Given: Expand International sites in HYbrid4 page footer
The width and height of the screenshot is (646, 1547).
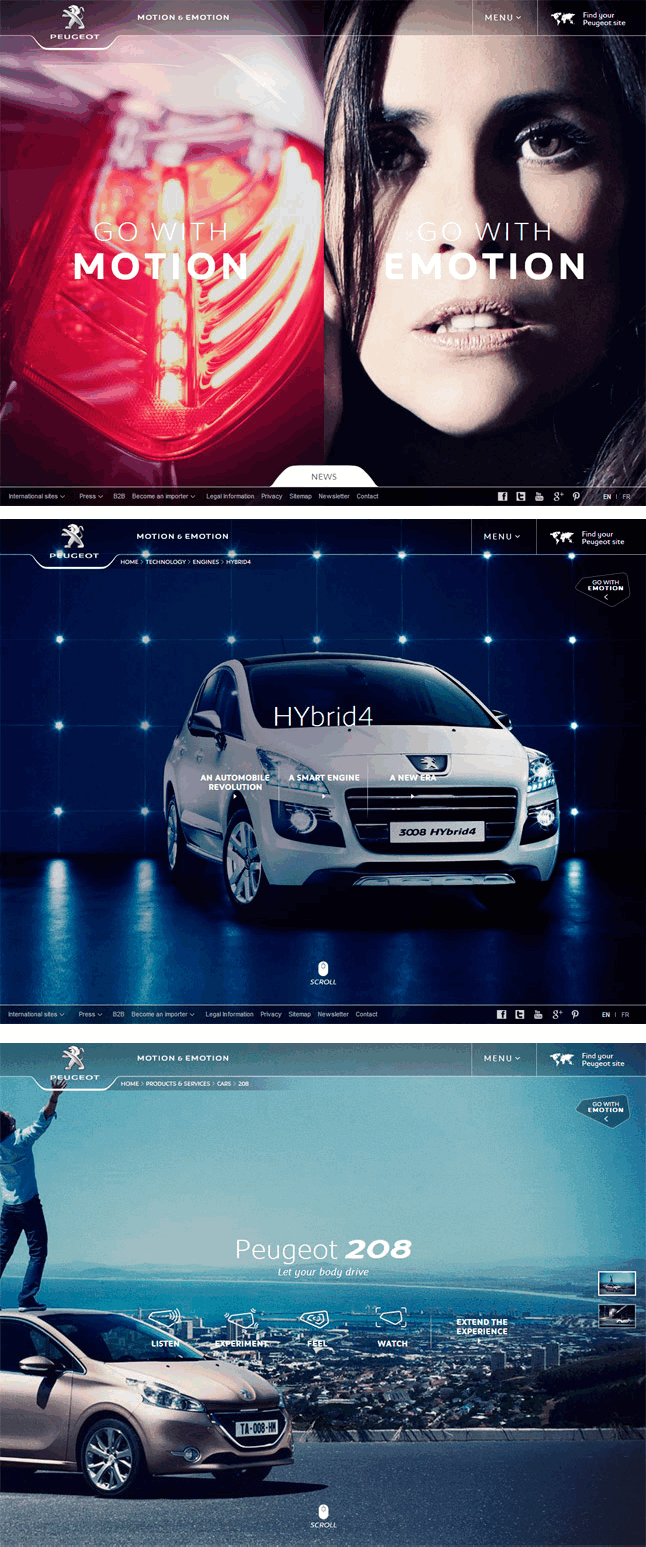Looking at the screenshot, I should tap(36, 1014).
